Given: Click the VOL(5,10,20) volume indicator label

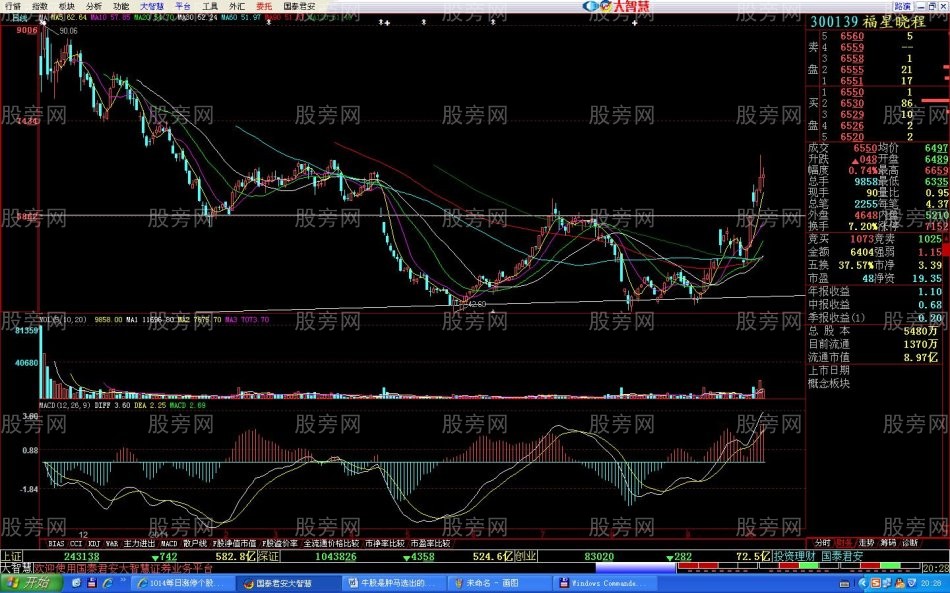Looking at the screenshot, I should [63, 319].
